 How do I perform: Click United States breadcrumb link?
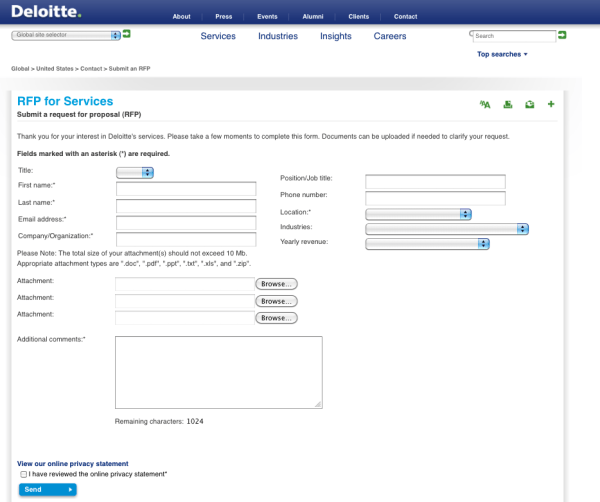[x=55, y=69]
